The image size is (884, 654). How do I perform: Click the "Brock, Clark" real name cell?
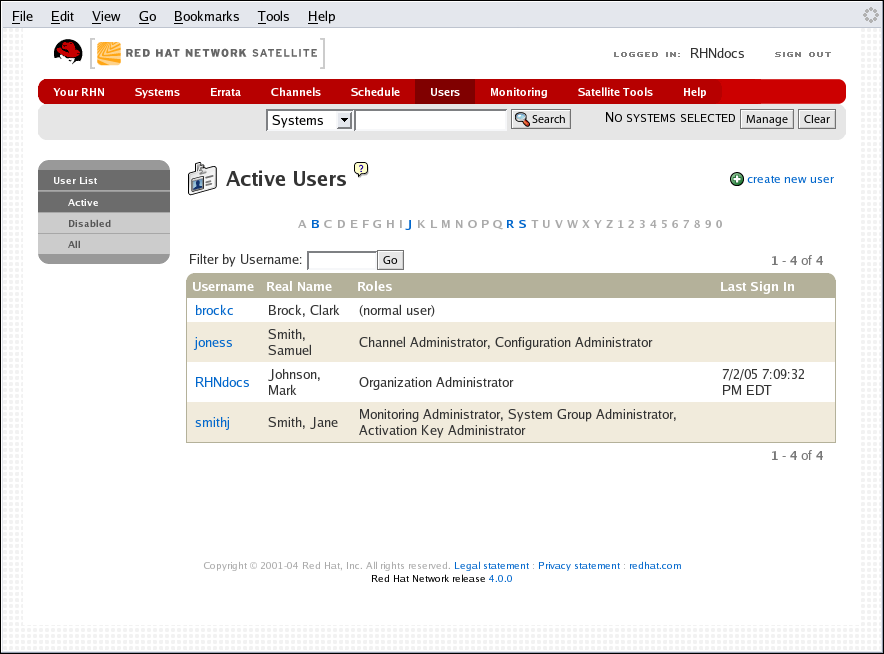coord(303,311)
